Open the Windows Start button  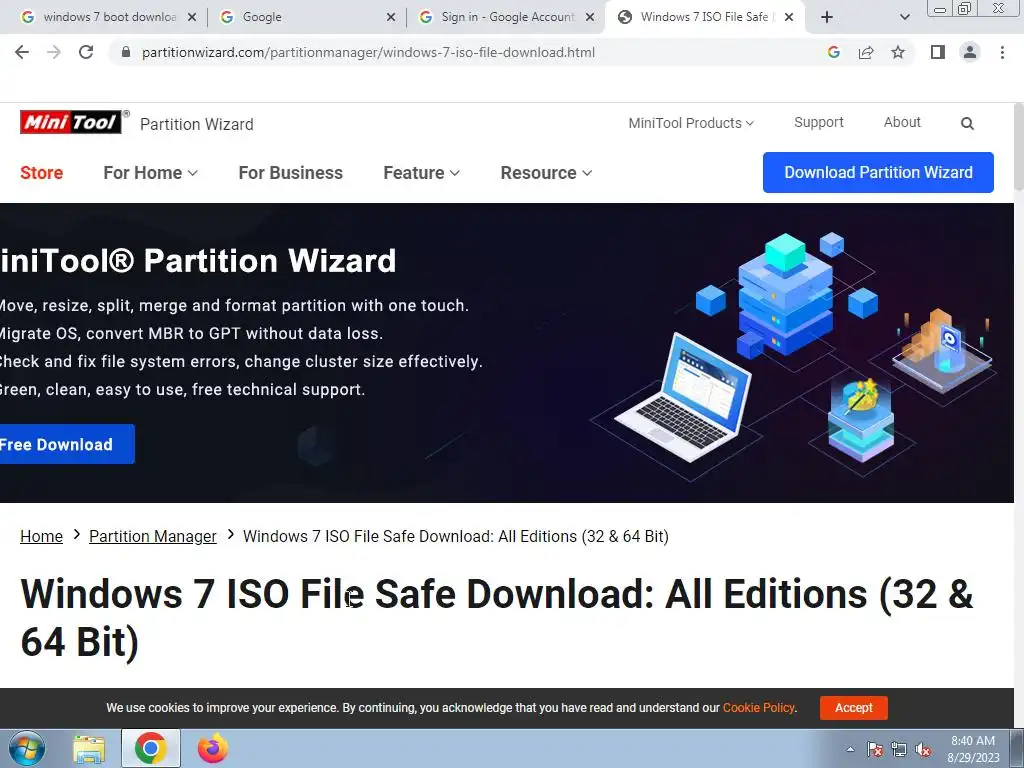tap(27, 748)
